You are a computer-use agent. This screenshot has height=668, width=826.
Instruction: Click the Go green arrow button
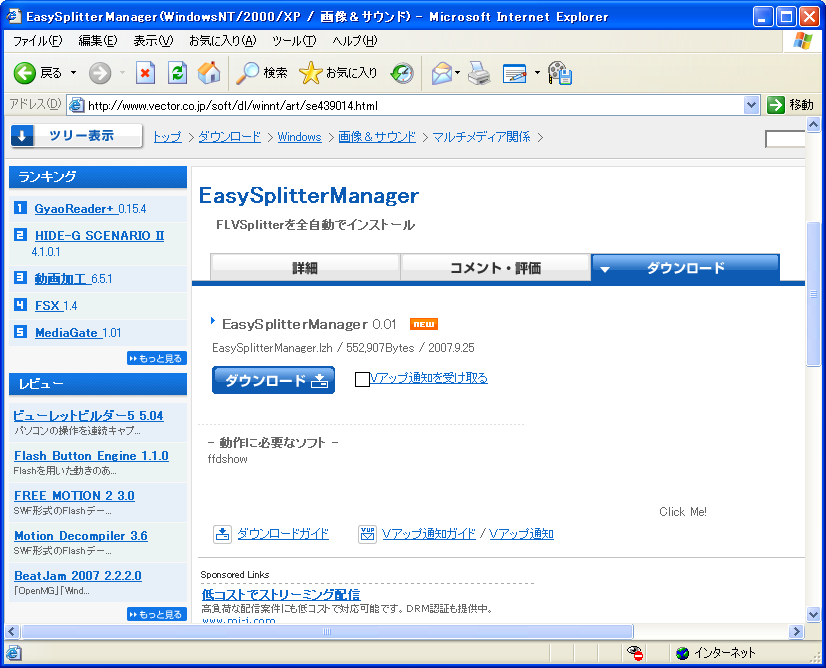coord(776,105)
